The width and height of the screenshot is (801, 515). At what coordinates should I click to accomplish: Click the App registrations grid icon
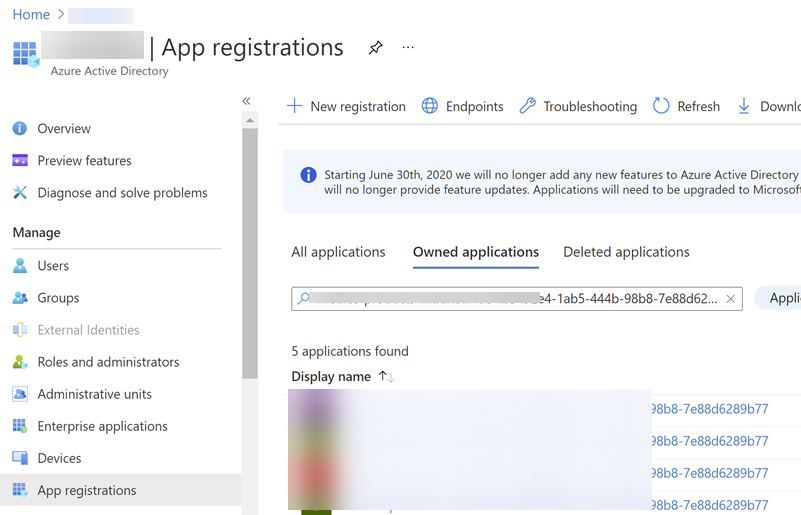[20, 490]
